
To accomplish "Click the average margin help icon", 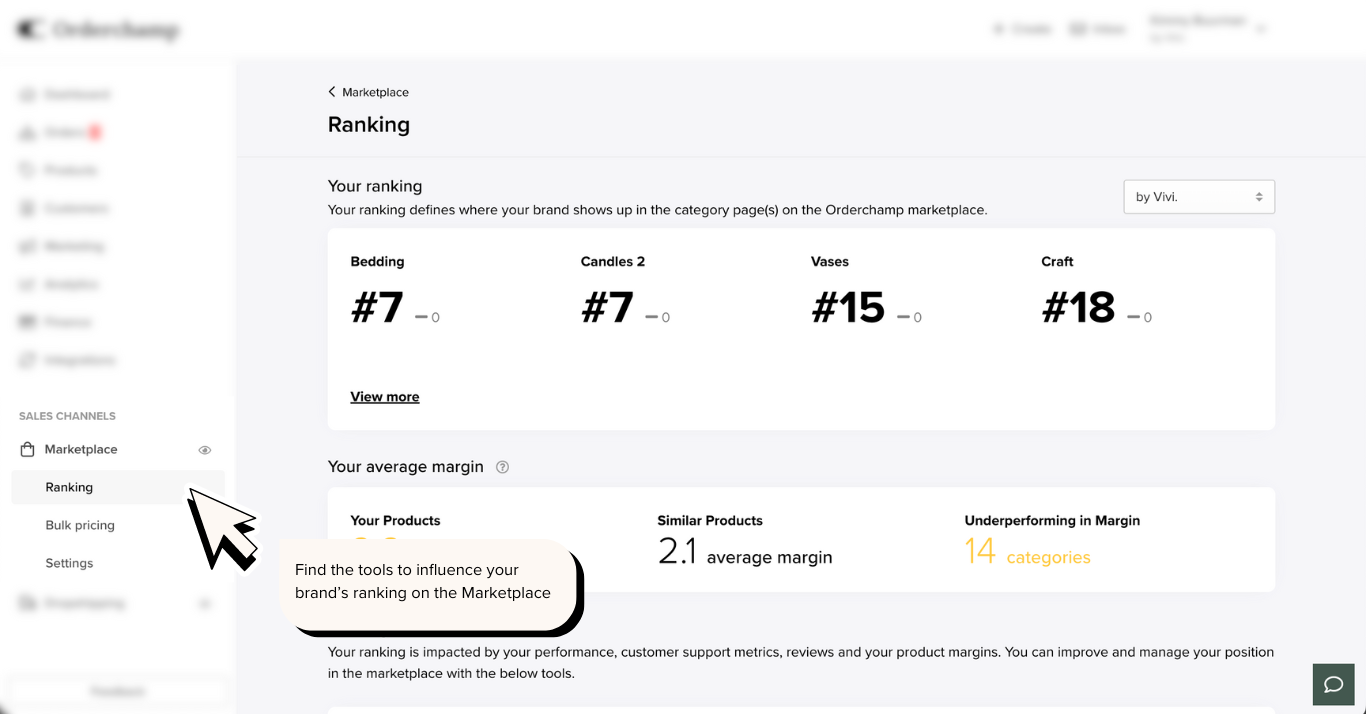I will [502, 467].
